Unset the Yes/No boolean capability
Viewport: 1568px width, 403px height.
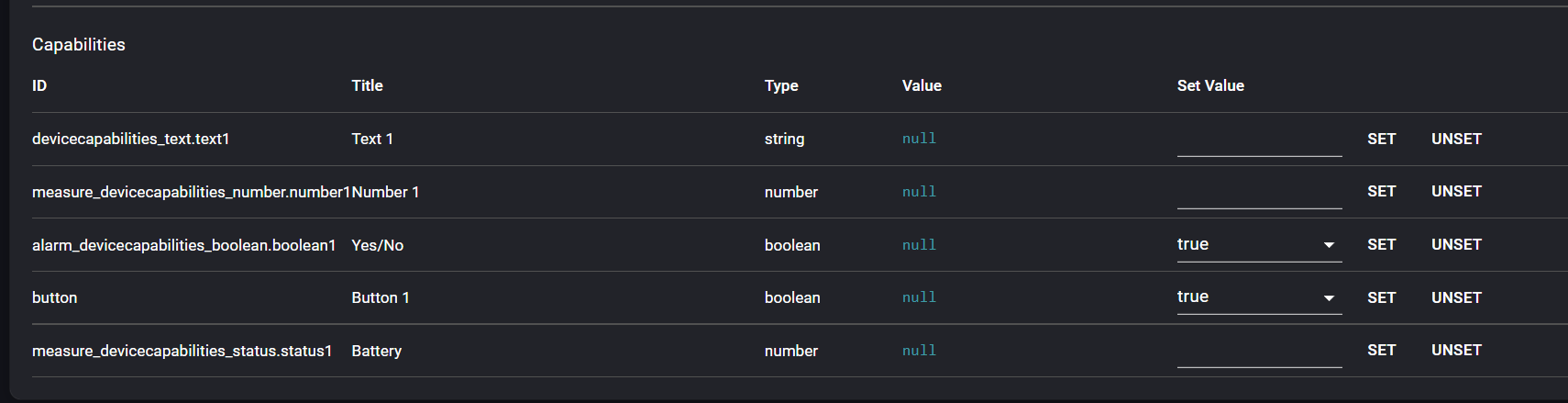1456,244
